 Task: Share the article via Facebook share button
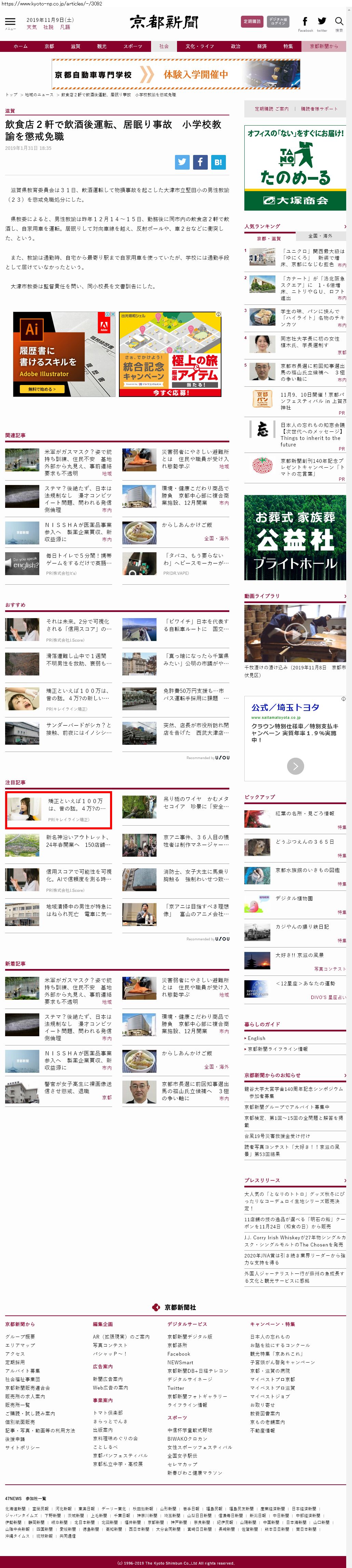(200, 162)
